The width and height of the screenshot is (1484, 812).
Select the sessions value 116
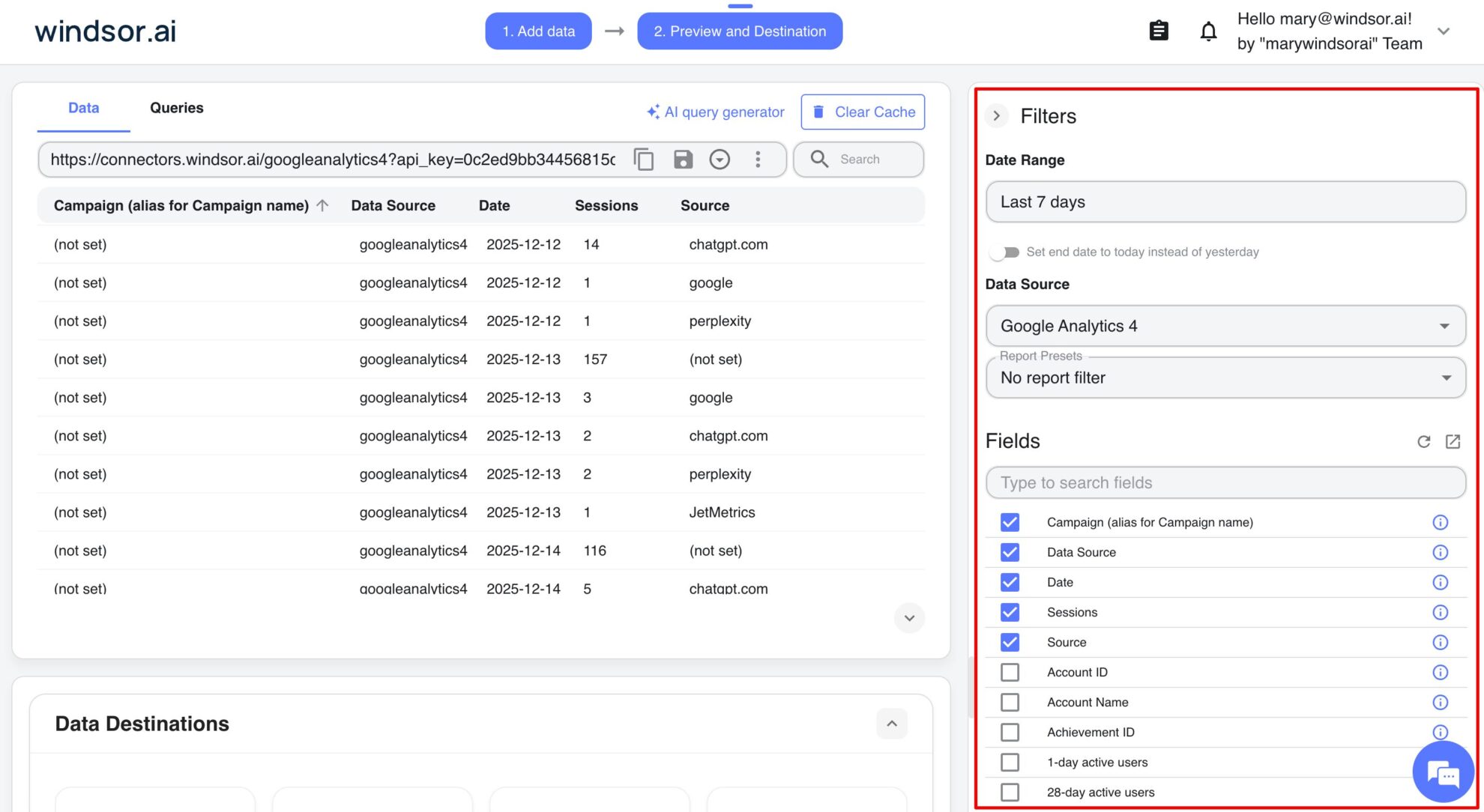(595, 551)
